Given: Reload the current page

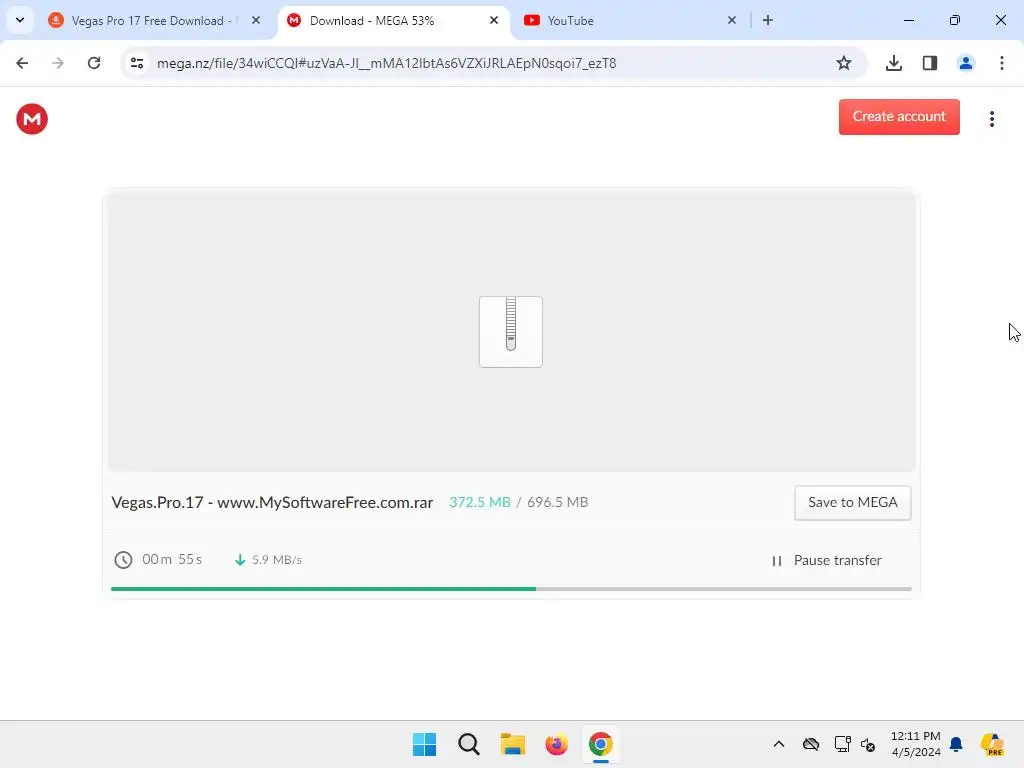Looking at the screenshot, I should 94,63.
